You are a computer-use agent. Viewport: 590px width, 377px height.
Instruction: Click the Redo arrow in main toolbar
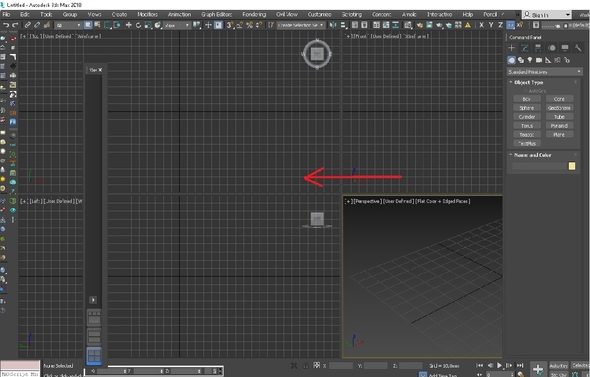(15, 25)
